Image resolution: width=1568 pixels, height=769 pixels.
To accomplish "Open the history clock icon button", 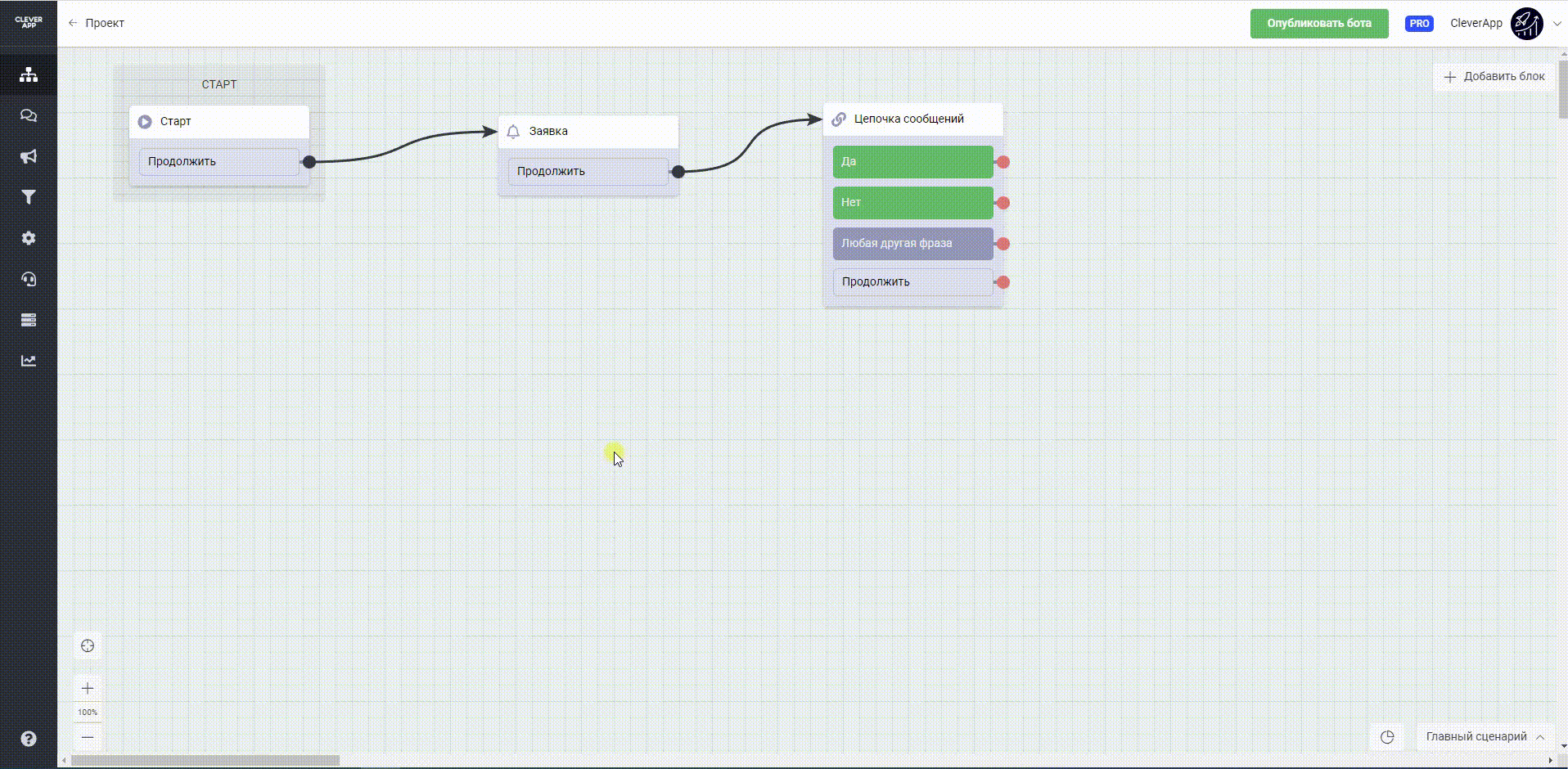I will tap(1387, 736).
